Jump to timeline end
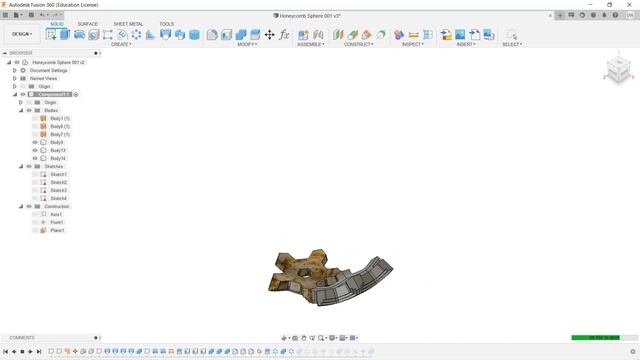This screenshot has width=640, height=360. pyautogui.click(x=39, y=351)
